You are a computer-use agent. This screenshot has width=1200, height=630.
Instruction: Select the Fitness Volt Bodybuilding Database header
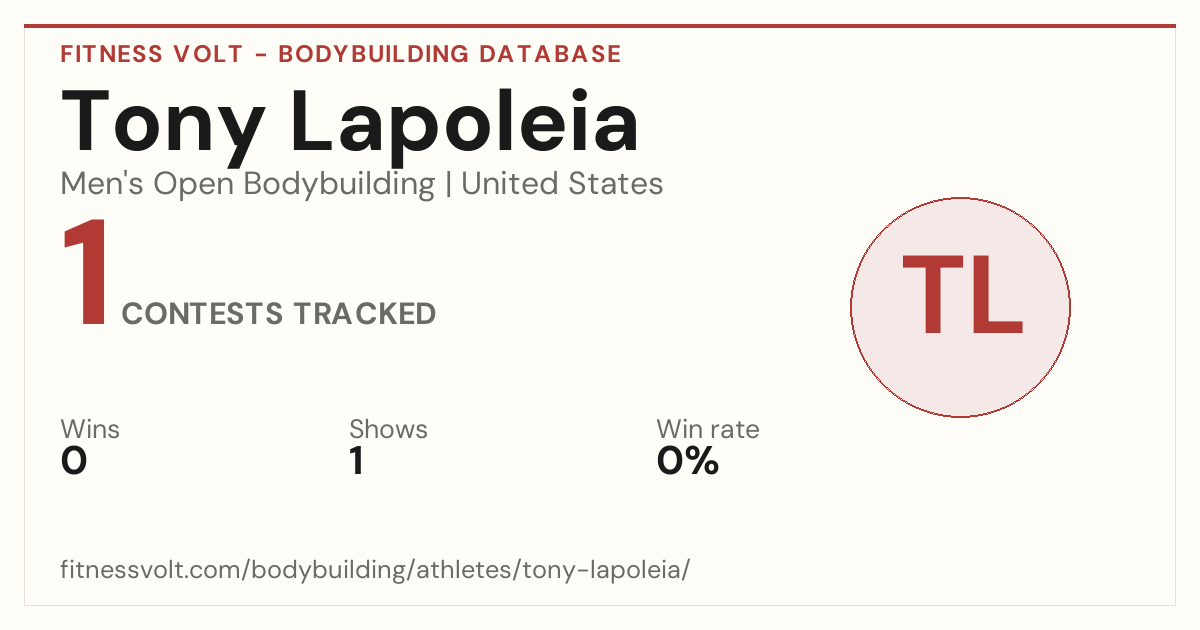coord(341,54)
